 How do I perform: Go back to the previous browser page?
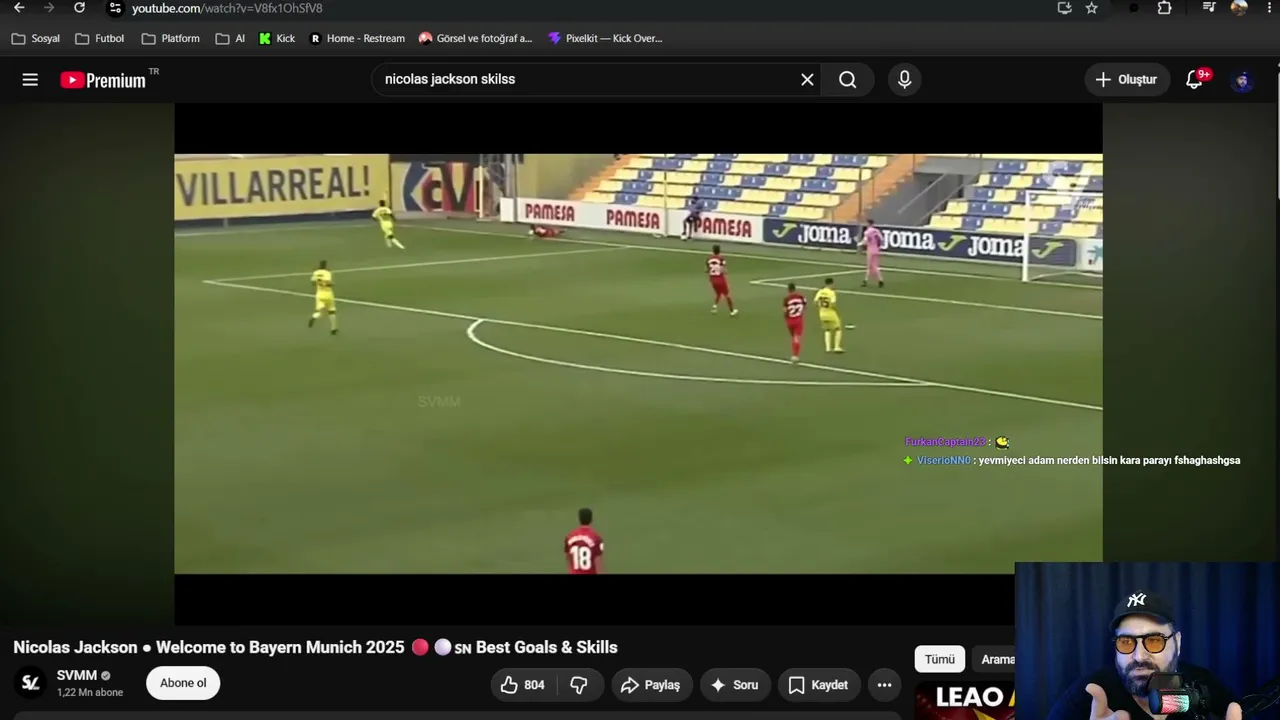(19, 8)
